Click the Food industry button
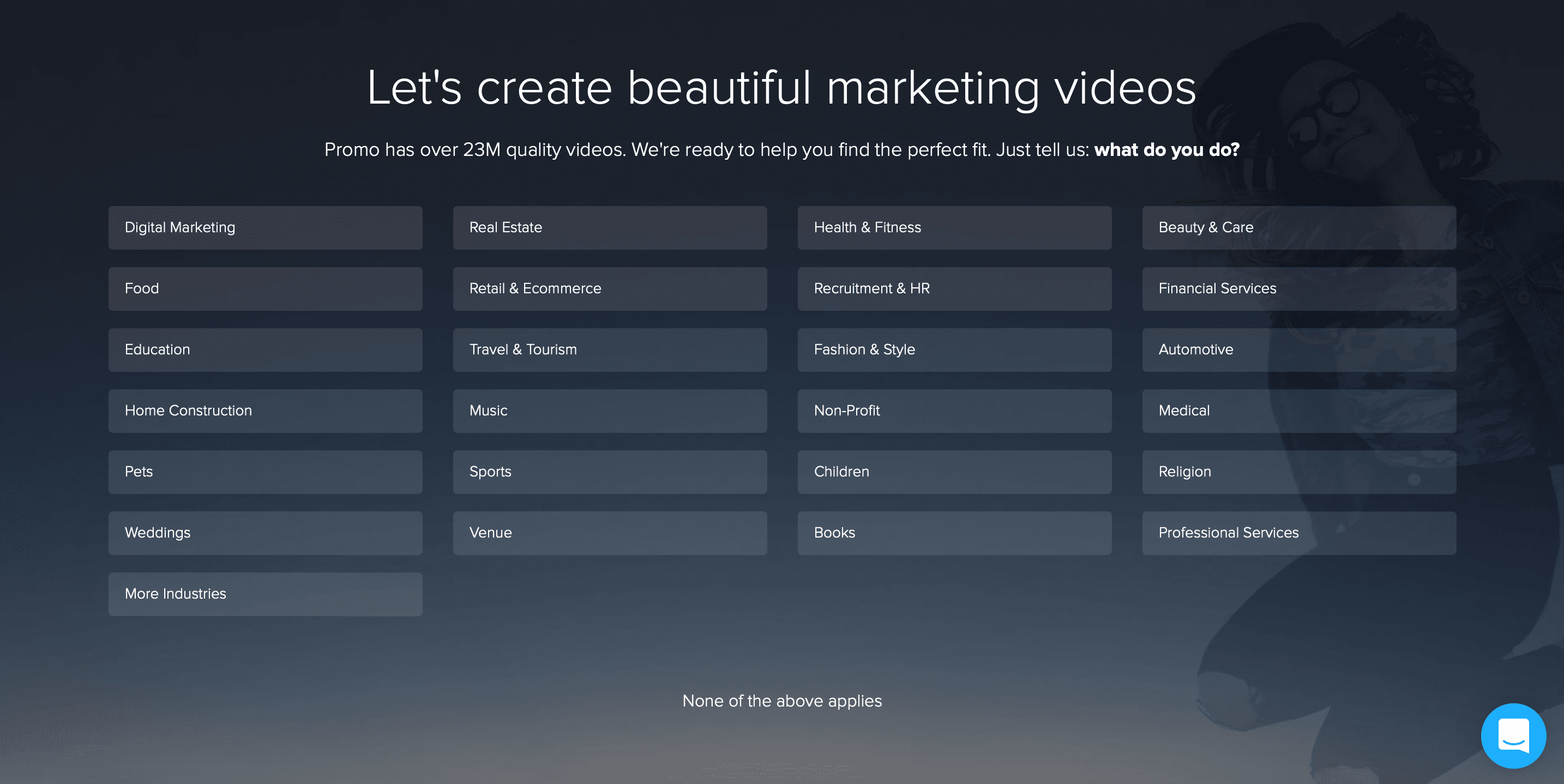 pos(266,289)
